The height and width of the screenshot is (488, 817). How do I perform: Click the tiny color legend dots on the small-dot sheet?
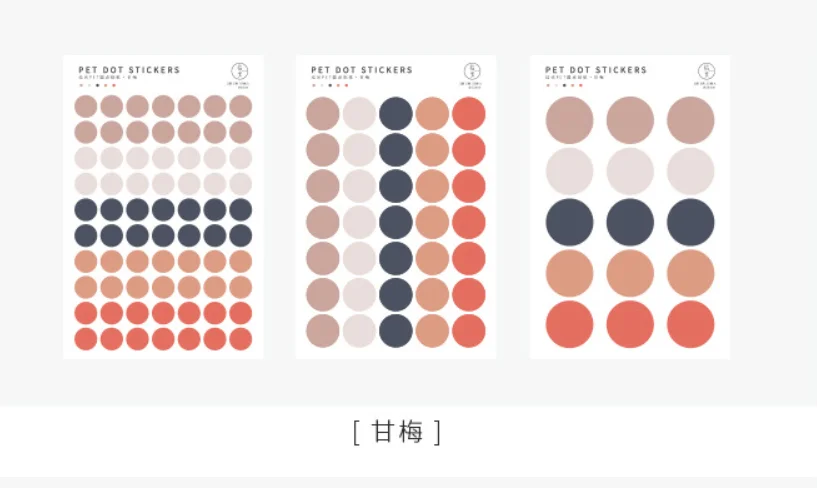(x=97, y=85)
